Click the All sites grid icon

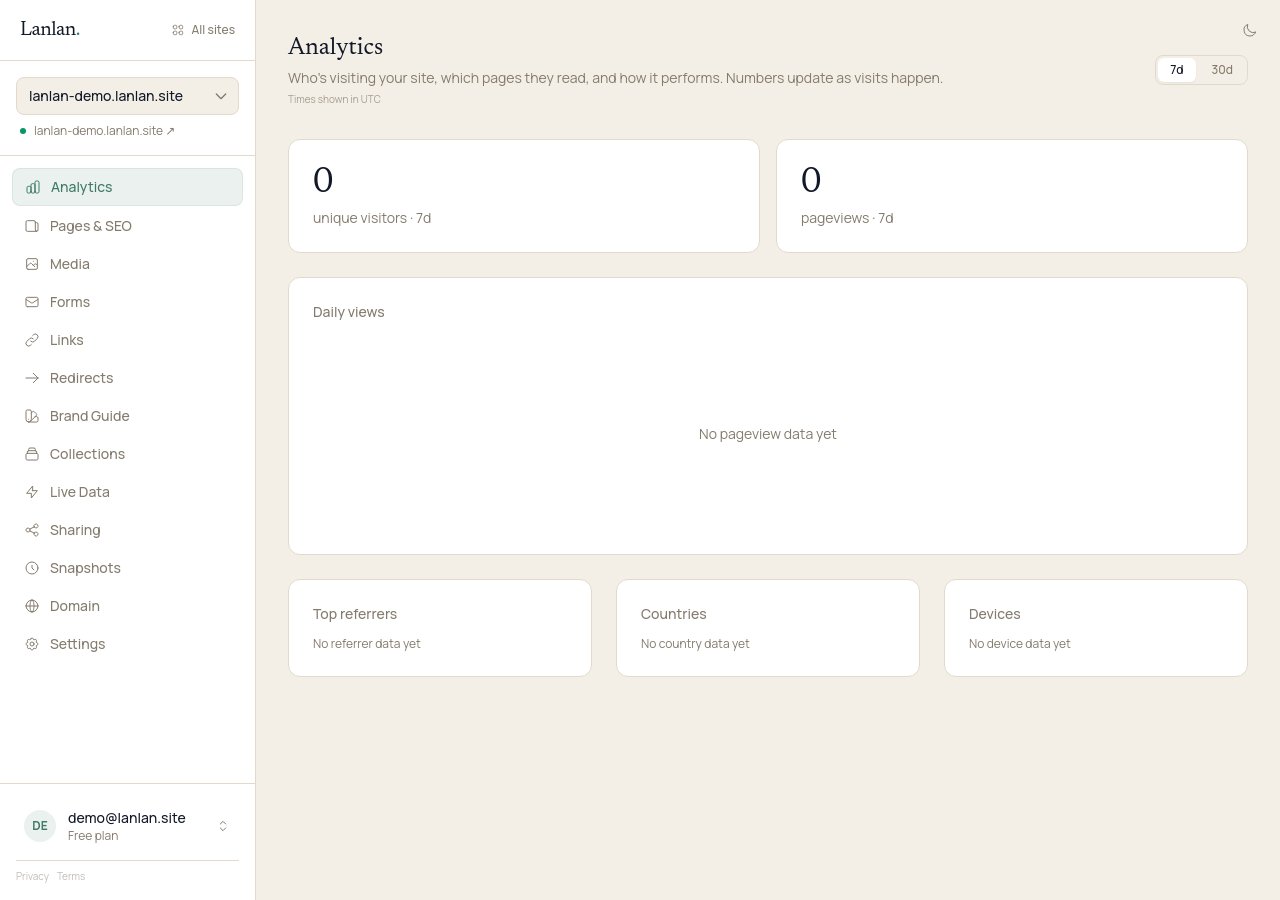[x=178, y=30]
